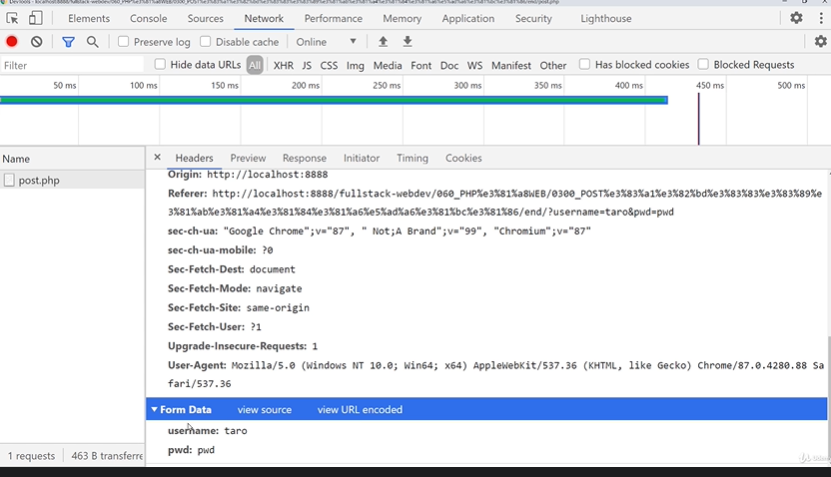This screenshot has width=831, height=477.
Task: Filter requests by Img type
Action: [355, 65]
